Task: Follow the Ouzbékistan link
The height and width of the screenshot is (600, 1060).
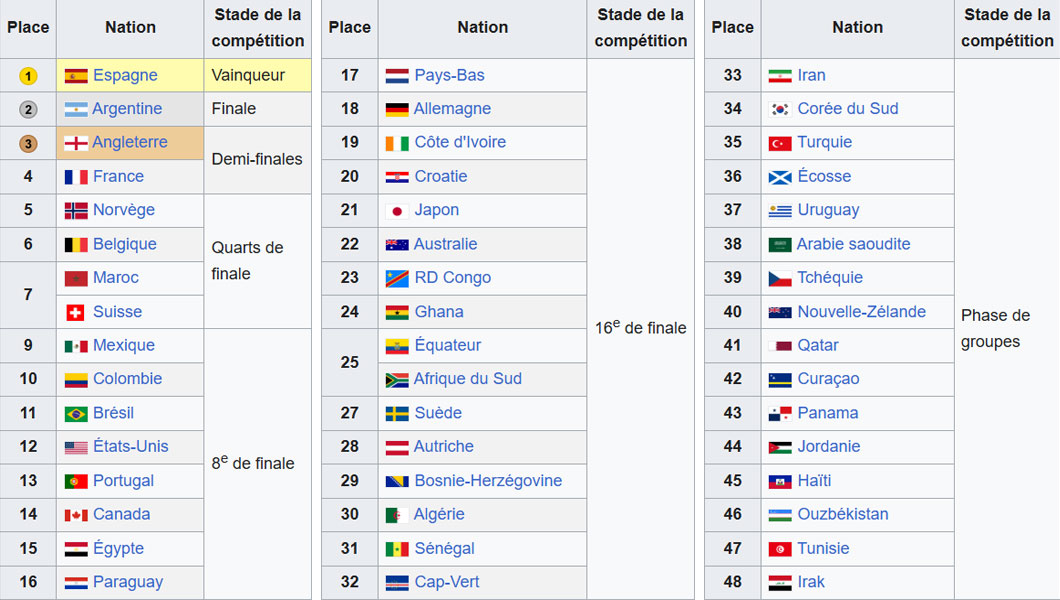Action: 842,514
